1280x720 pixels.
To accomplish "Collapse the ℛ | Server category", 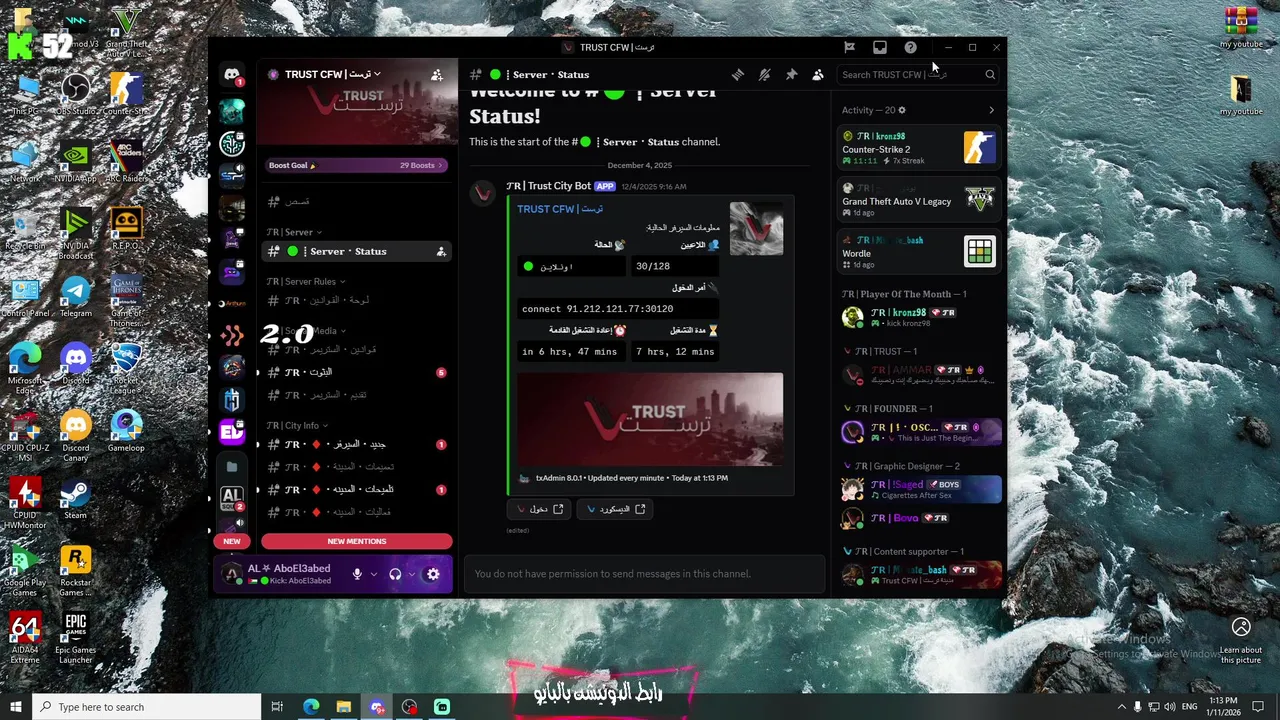I will [x=293, y=232].
